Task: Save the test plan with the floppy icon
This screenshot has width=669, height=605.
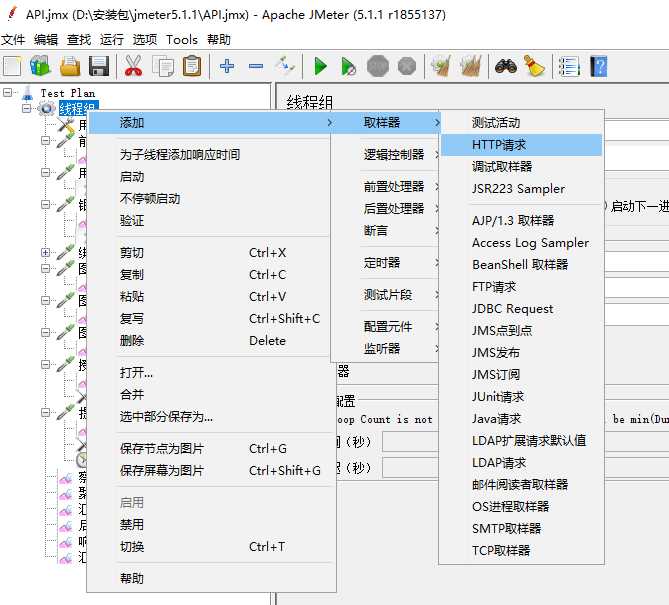Action: tap(99, 67)
